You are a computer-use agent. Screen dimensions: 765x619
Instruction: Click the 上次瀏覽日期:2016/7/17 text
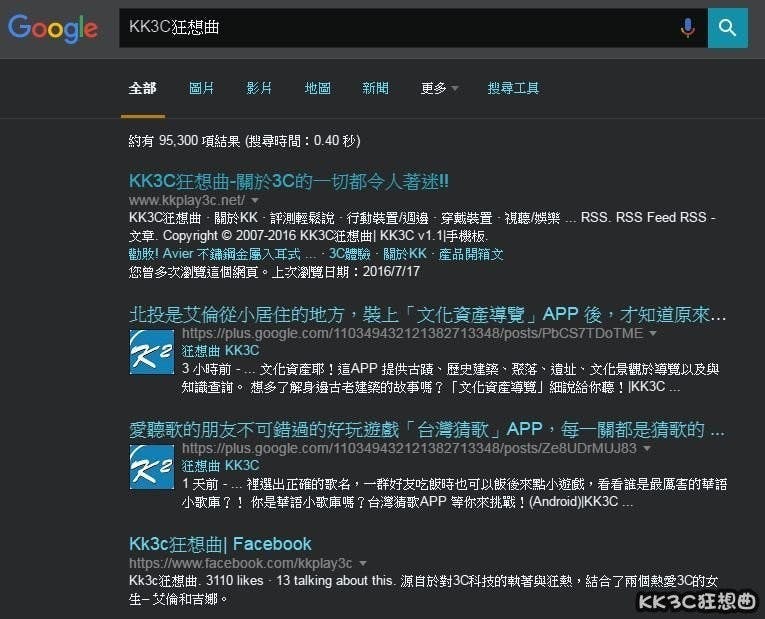click(345, 272)
